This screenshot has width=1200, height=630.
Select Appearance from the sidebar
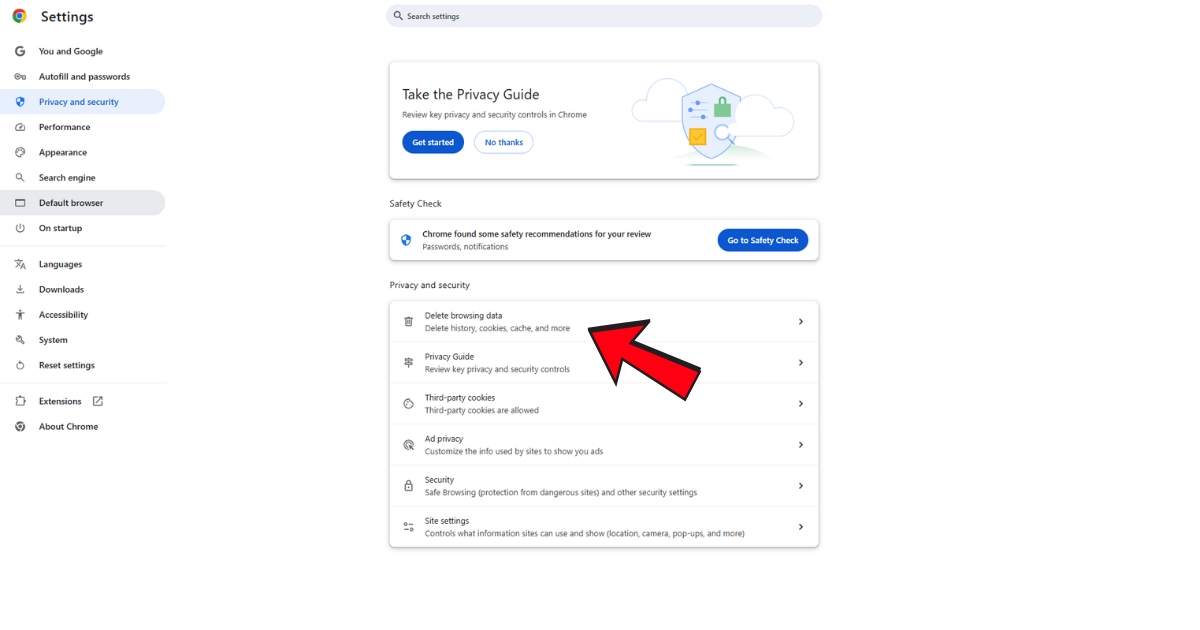pos(63,153)
